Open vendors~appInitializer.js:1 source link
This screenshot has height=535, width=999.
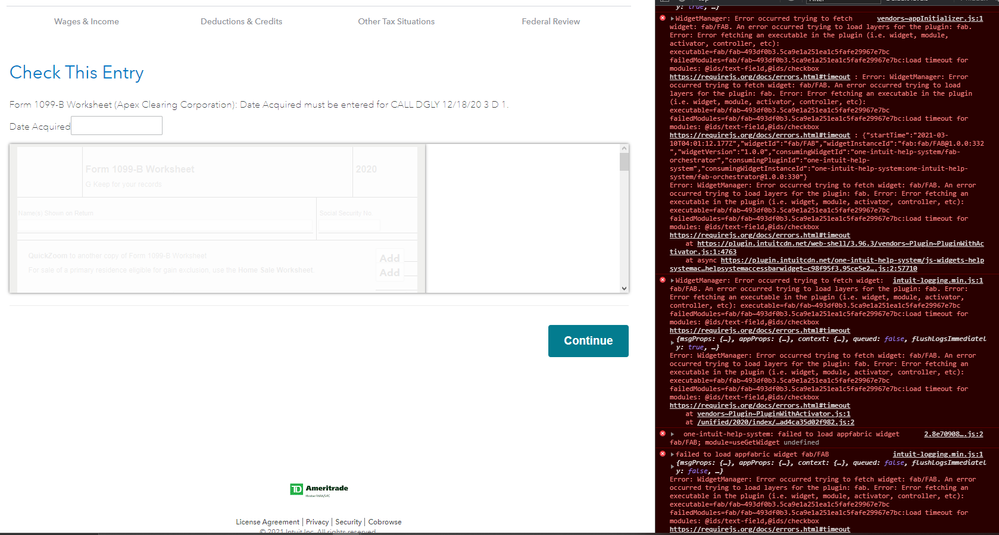point(930,19)
